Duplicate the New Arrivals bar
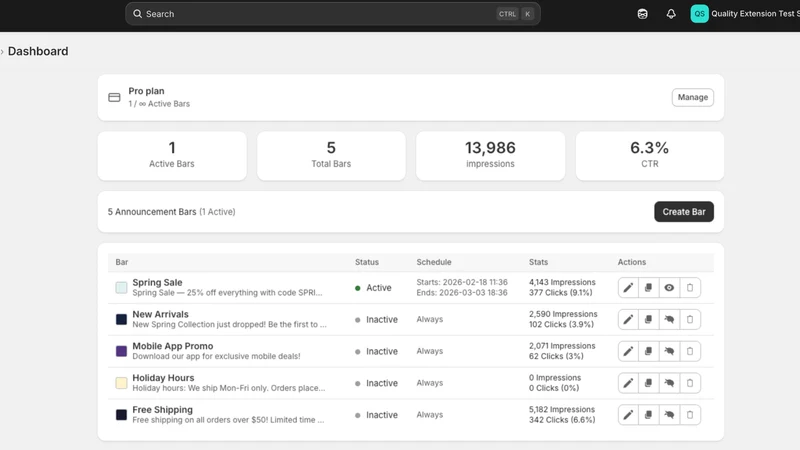 coord(648,319)
